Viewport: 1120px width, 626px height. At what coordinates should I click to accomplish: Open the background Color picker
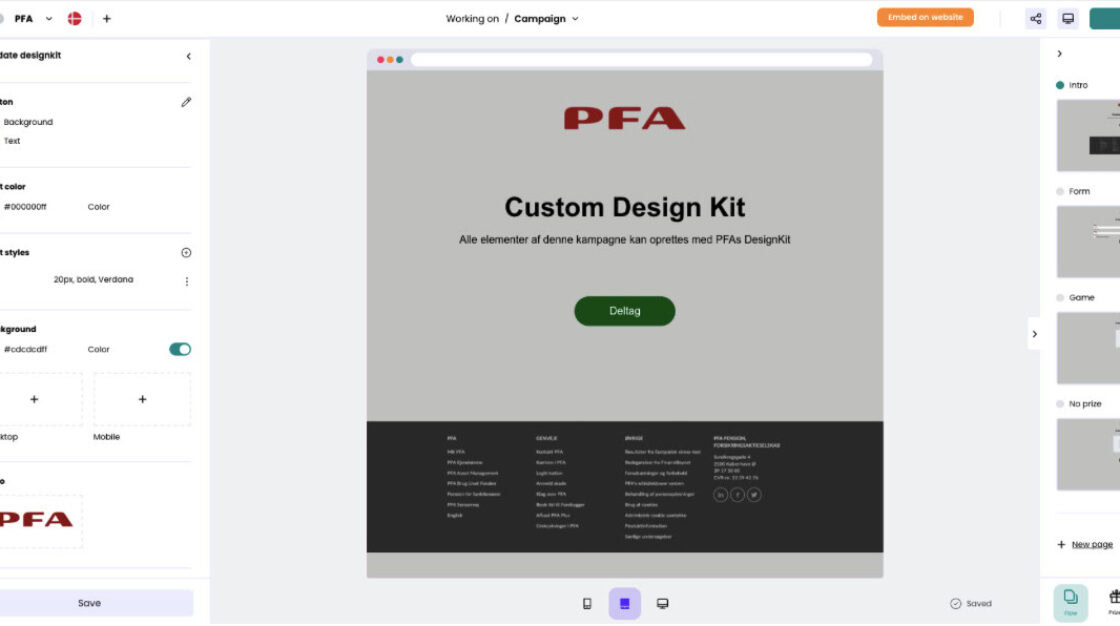tap(99, 349)
